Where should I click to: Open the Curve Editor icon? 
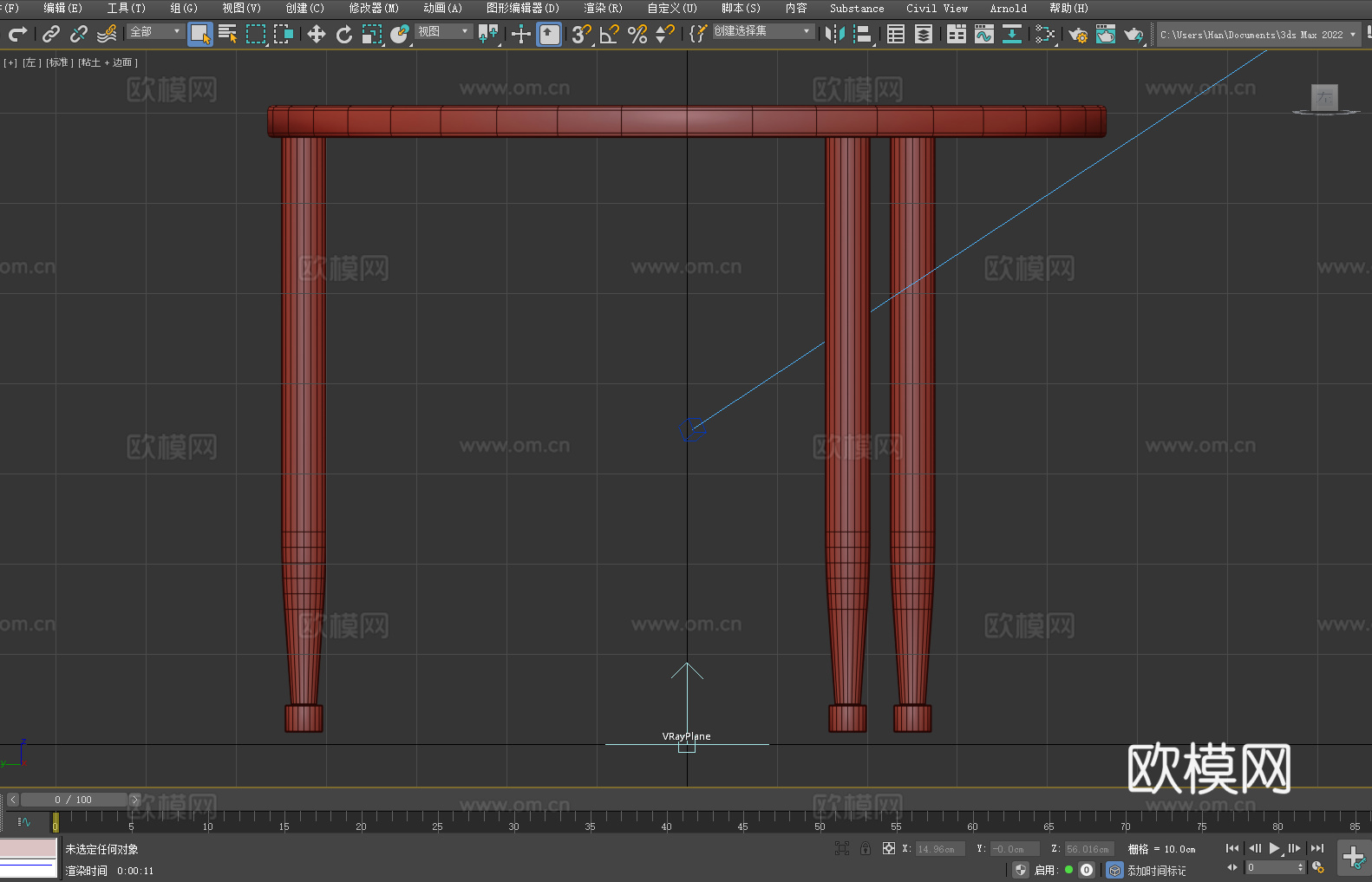(x=984, y=34)
